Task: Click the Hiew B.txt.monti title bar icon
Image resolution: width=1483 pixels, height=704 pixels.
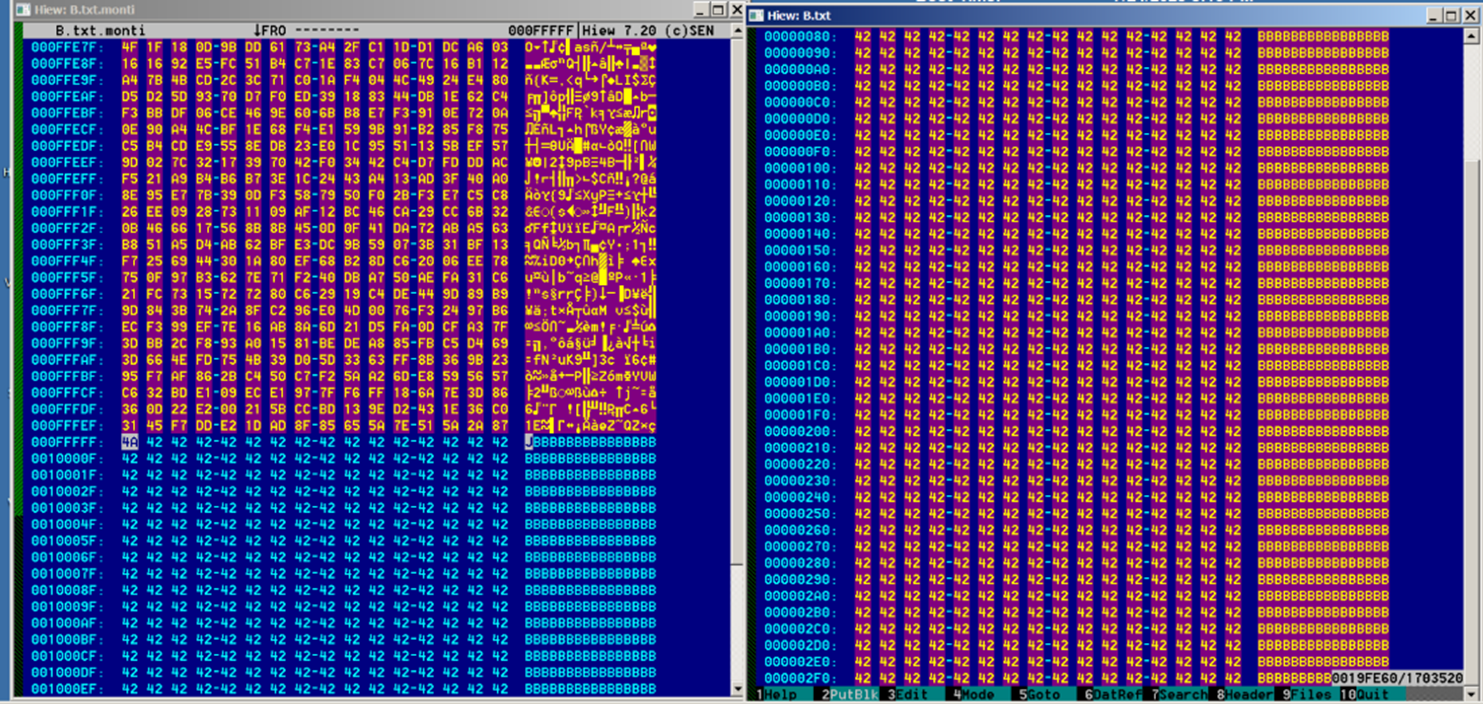Action: (23, 10)
